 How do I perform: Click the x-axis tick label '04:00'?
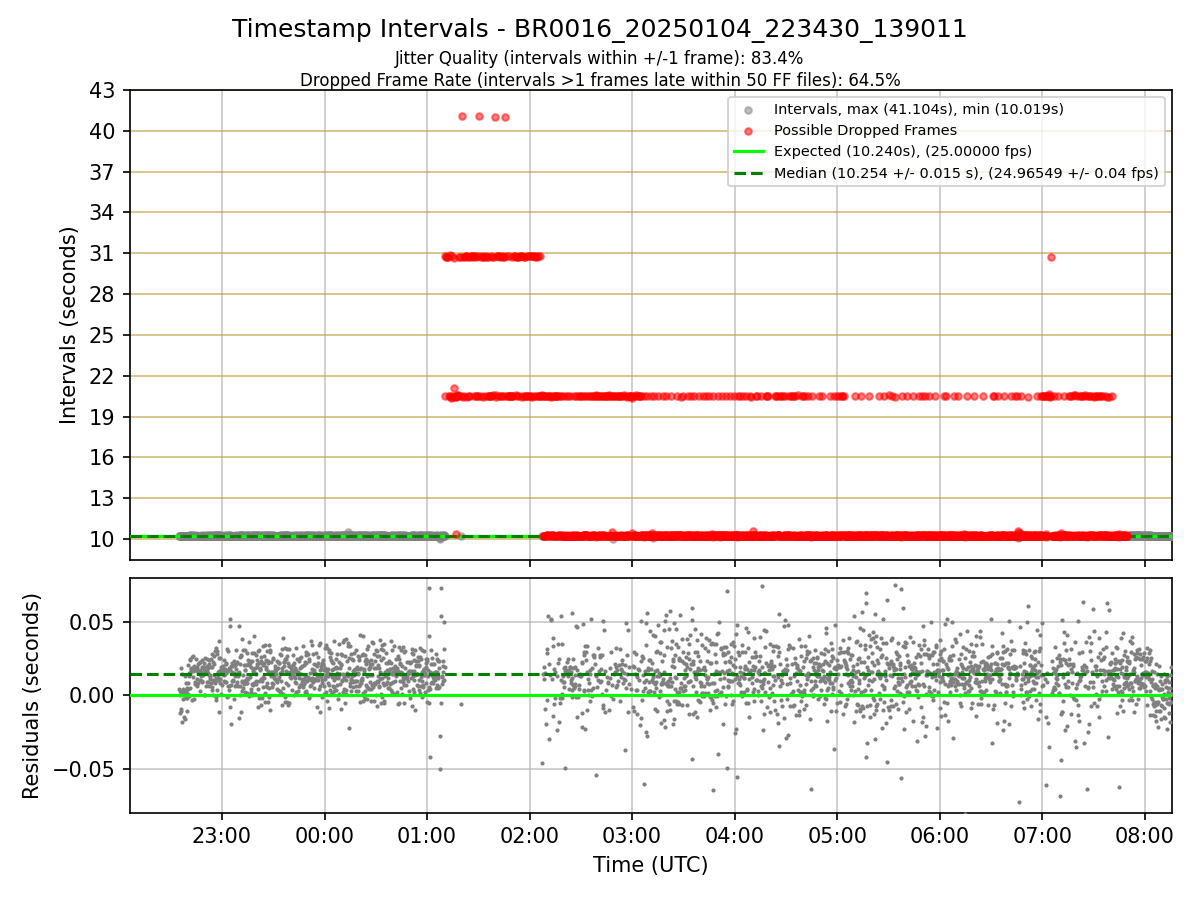tap(735, 833)
